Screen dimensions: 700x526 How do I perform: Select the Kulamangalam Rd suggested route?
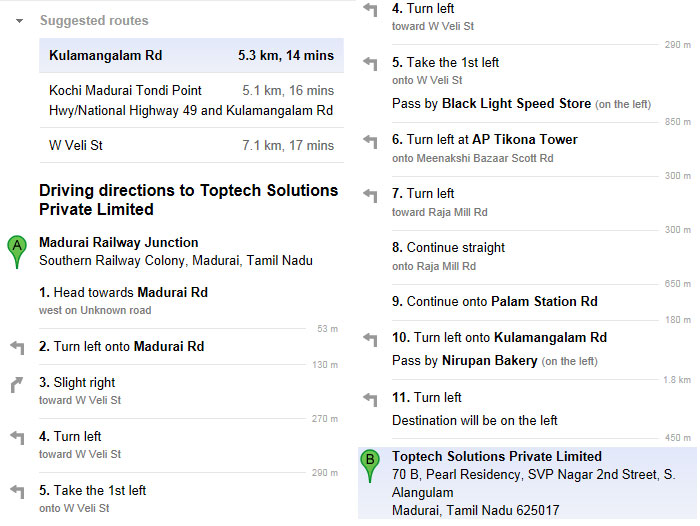coord(190,56)
